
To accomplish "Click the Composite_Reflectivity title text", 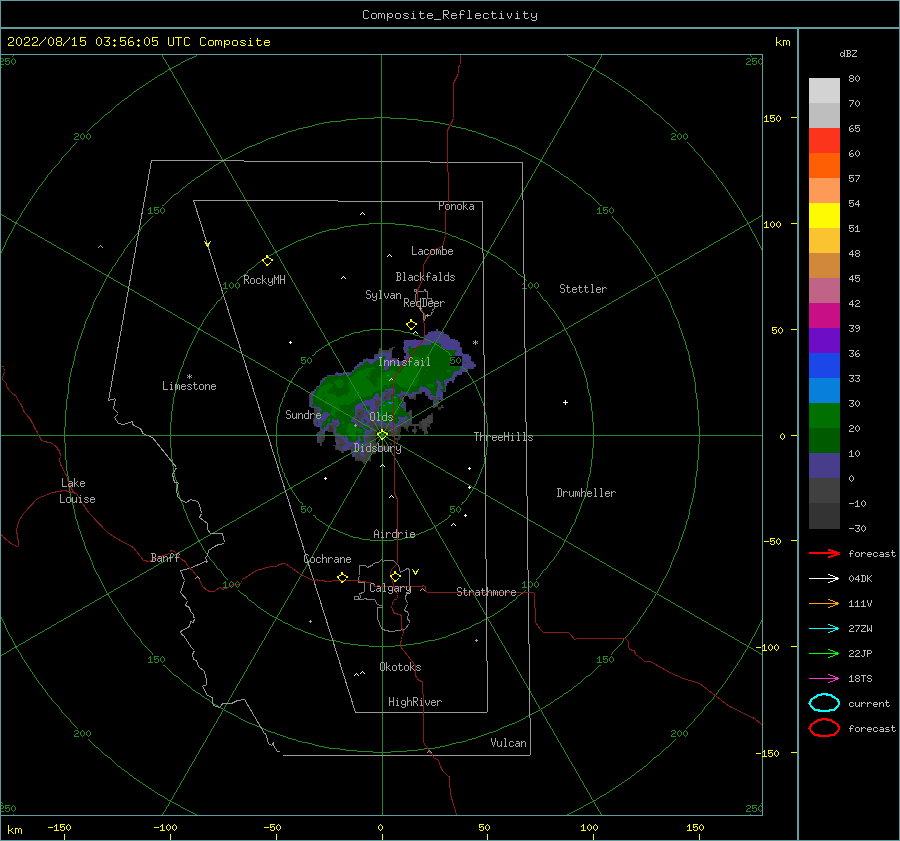I will (450, 15).
